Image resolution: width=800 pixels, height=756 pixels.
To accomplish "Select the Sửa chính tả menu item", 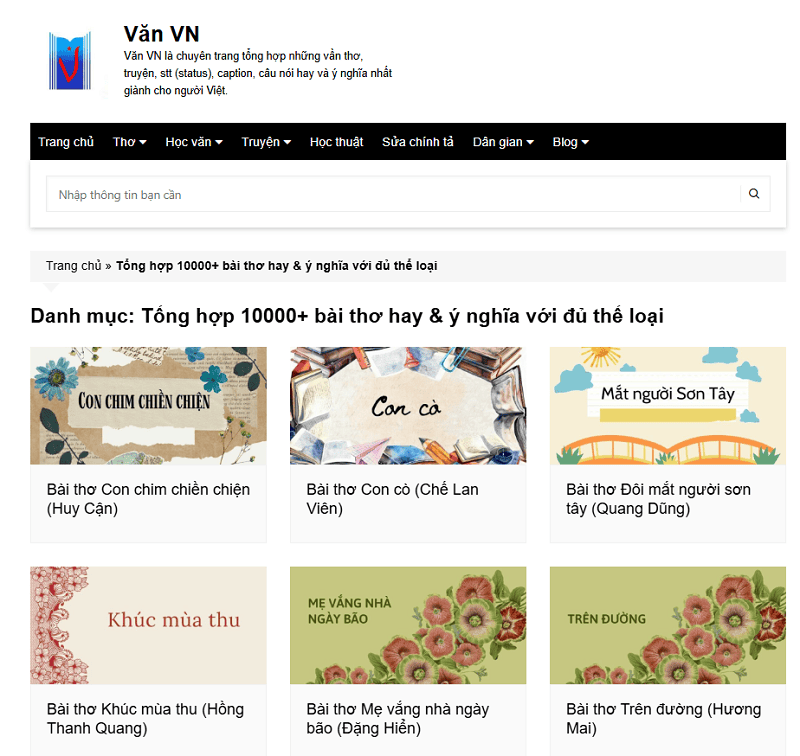I will click(x=418, y=142).
